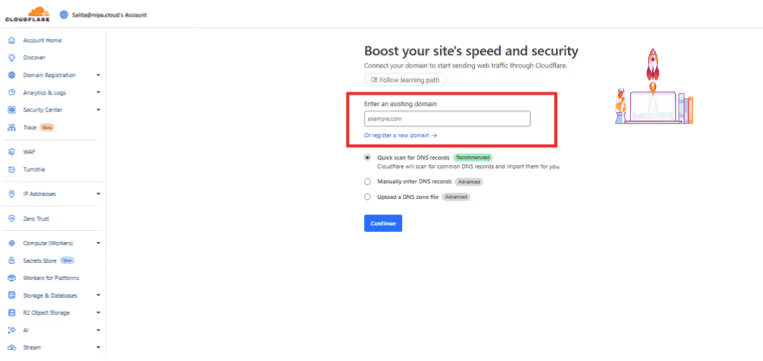Select Upload a DNS zone file option
Viewport: 763px width, 361px height.
tap(367, 197)
